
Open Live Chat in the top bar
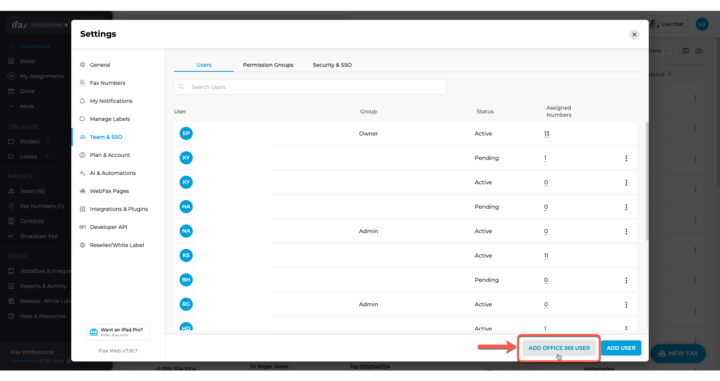[668, 24]
